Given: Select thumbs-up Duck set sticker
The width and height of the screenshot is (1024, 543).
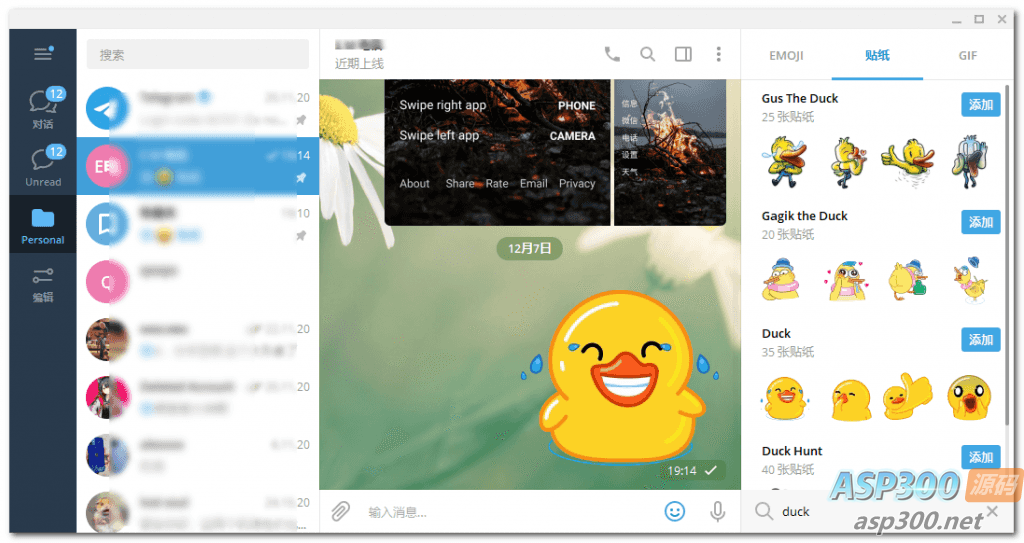Looking at the screenshot, I should coord(908,396).
